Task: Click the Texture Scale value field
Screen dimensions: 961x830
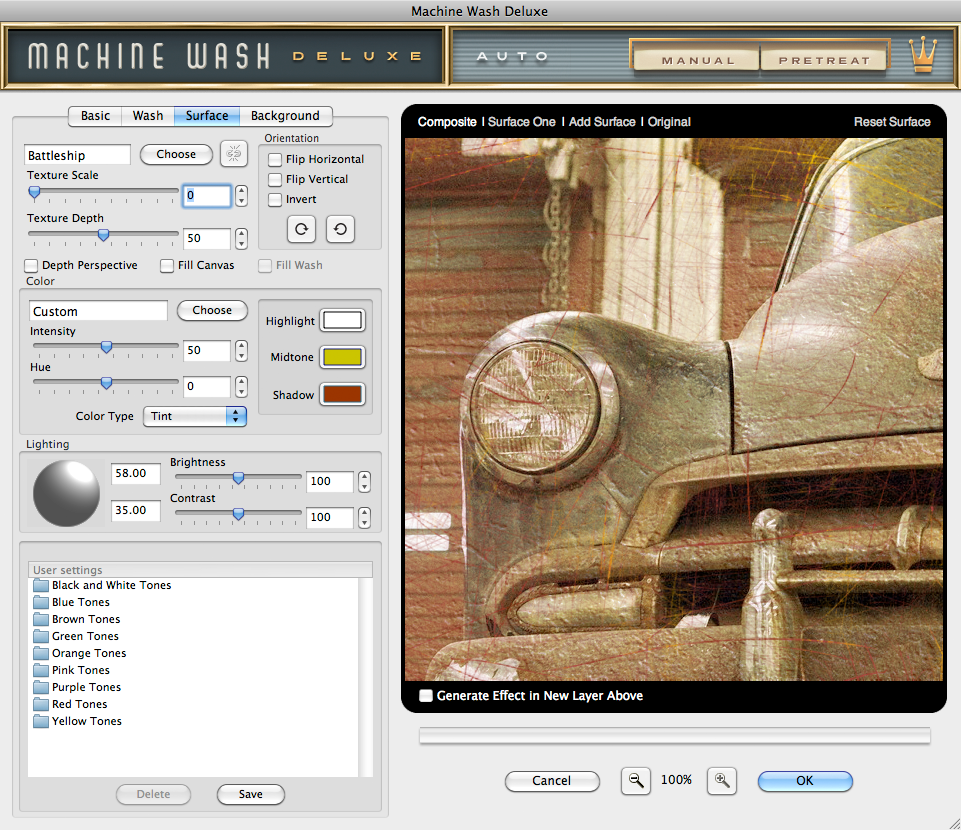Action: (207, 196)
